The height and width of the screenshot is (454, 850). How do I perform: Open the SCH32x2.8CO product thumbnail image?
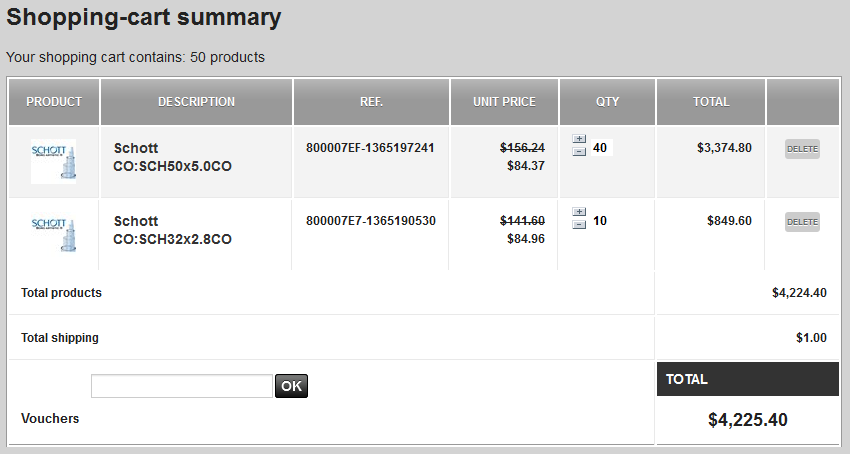click(53, 234)
